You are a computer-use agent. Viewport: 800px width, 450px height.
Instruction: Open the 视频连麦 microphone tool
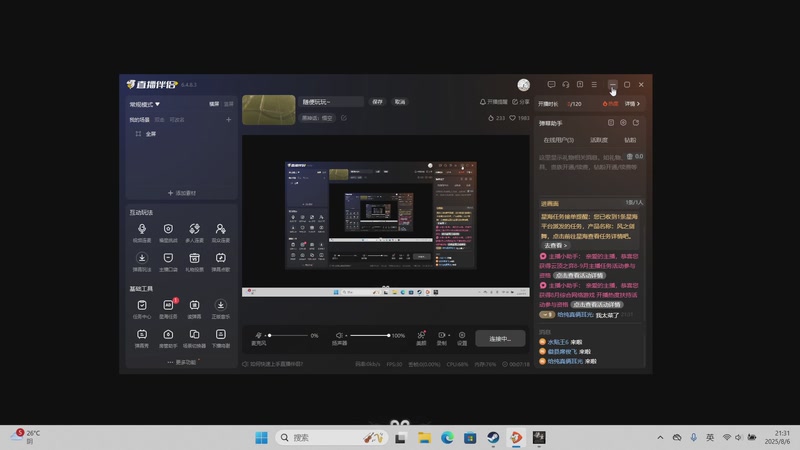tap(142, 232)
